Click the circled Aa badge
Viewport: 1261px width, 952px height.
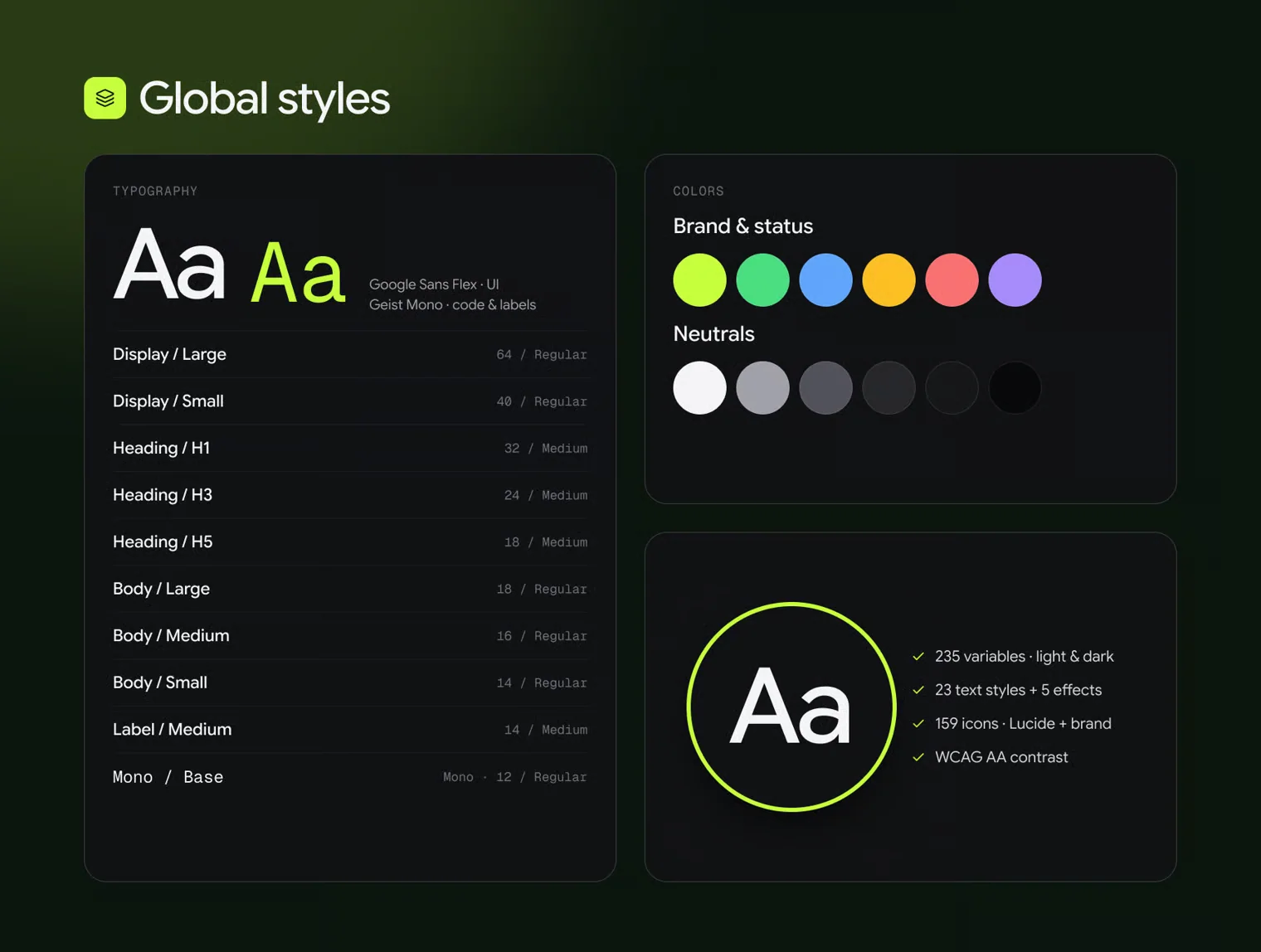(x=791, y=707)
